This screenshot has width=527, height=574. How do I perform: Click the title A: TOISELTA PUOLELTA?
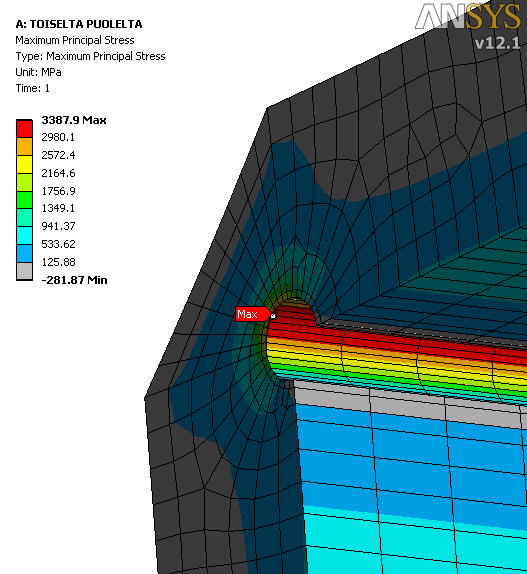point(79,24)
